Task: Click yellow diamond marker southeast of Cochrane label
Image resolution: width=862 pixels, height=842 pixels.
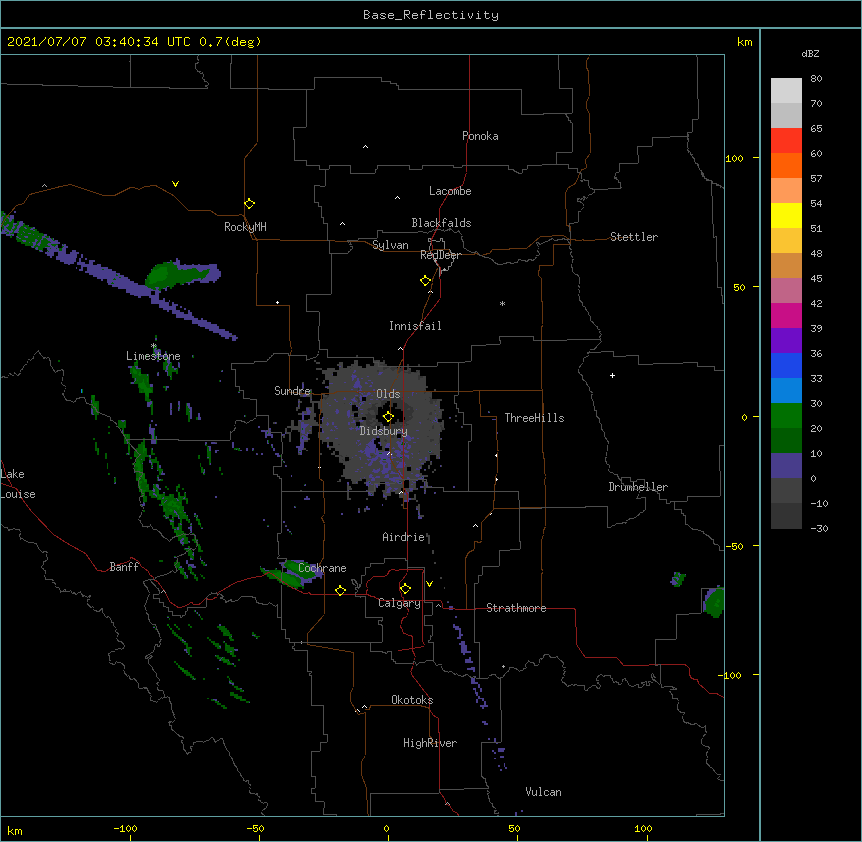Action: [x=340, y=590]
